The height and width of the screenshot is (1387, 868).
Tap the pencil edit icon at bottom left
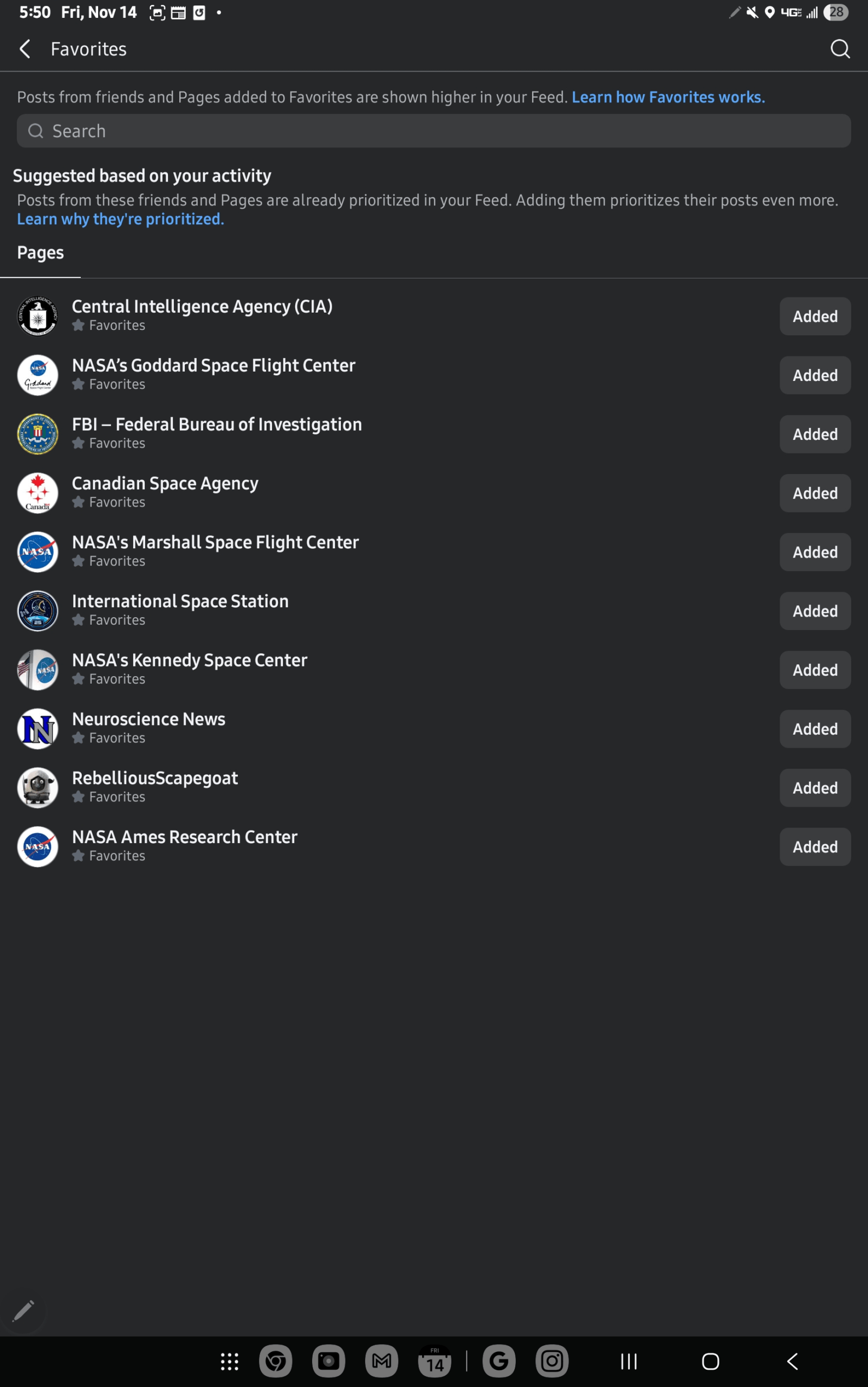(23, 1311)
